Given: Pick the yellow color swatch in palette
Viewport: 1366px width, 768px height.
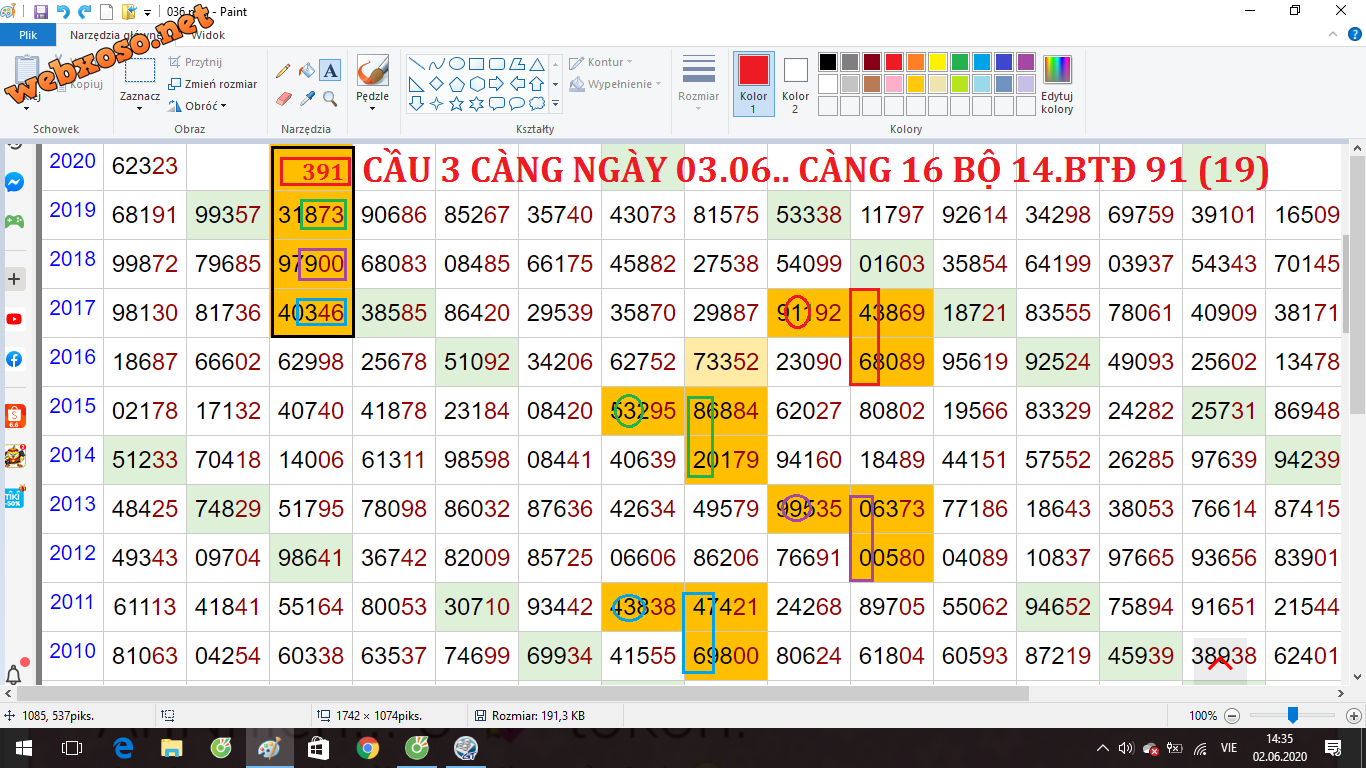Looking at the screenshot, I should [x=938, y=62].
